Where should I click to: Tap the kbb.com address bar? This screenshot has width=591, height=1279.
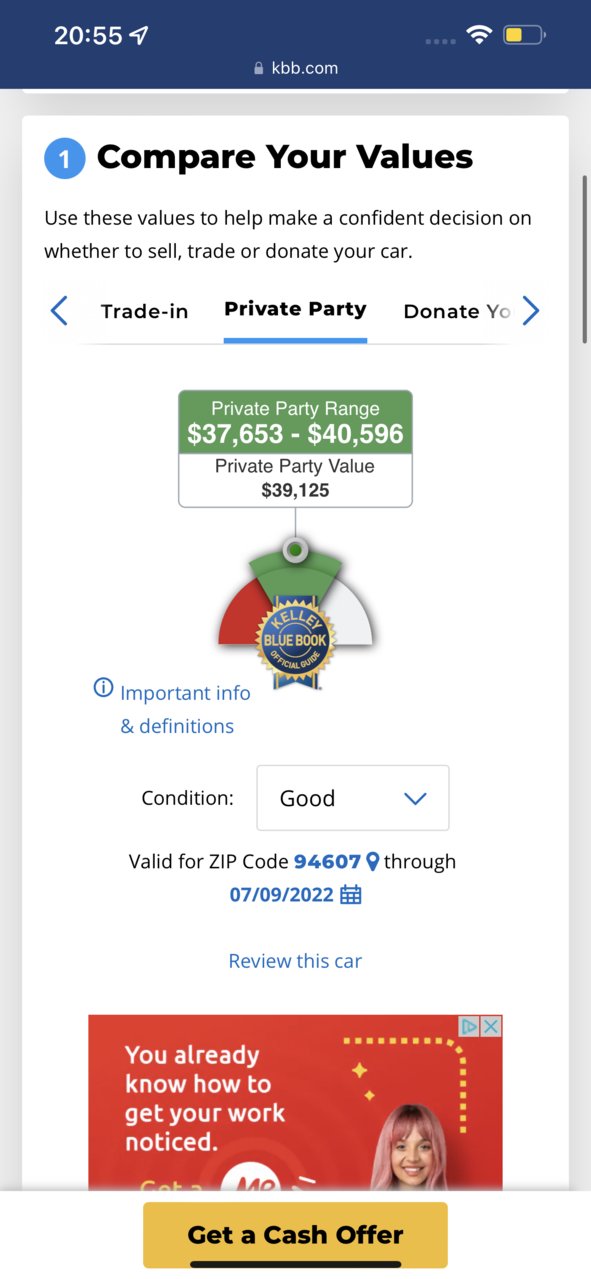[295, 69]
